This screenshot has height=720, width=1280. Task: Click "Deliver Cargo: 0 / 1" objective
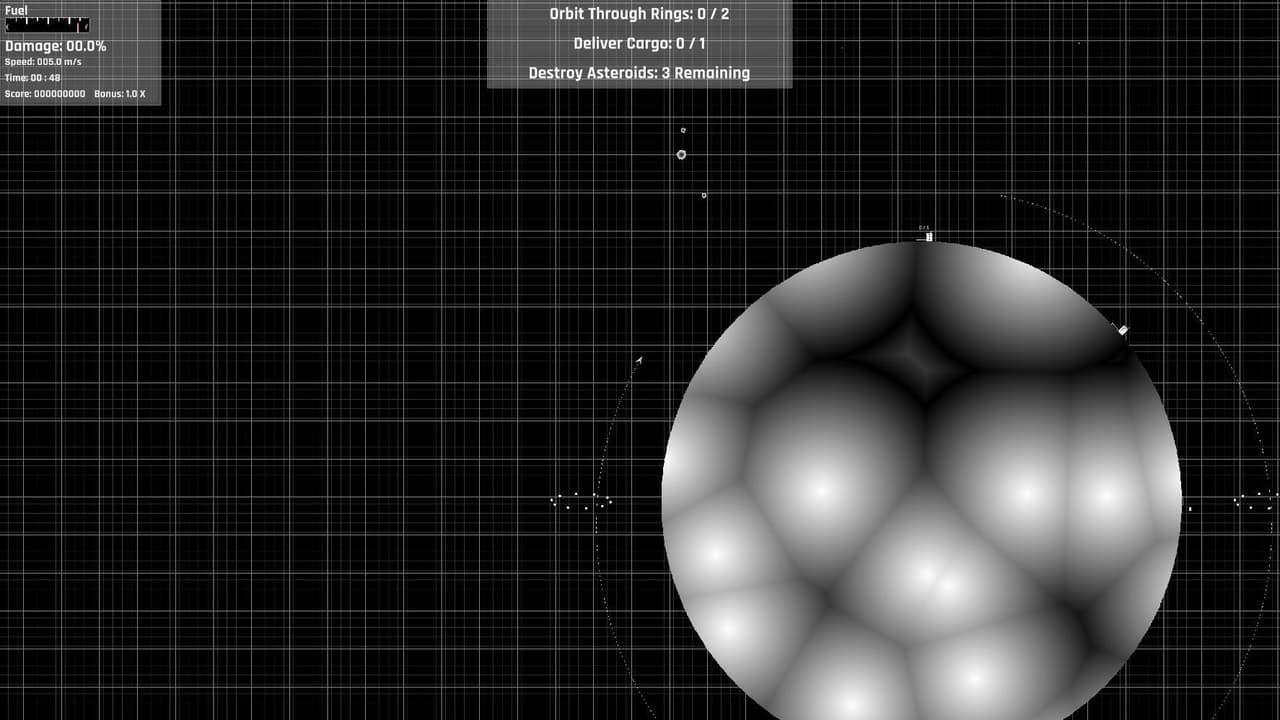click(639, 43)
